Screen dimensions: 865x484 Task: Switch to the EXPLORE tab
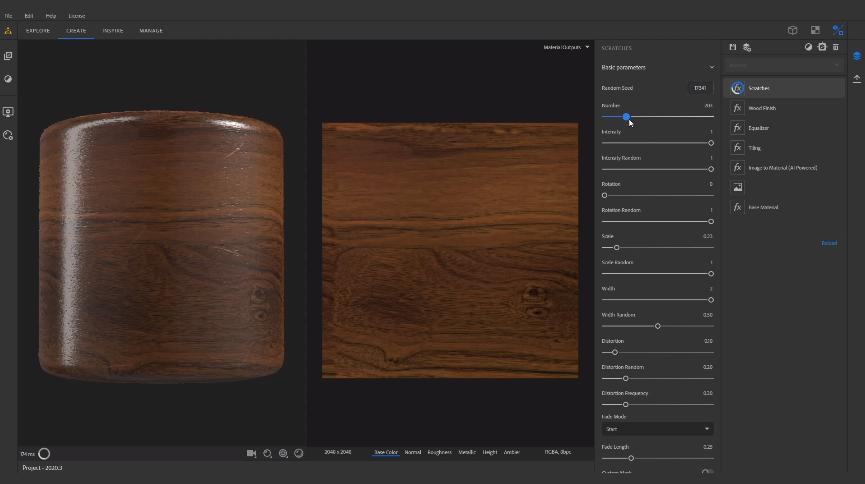(37, 30)
